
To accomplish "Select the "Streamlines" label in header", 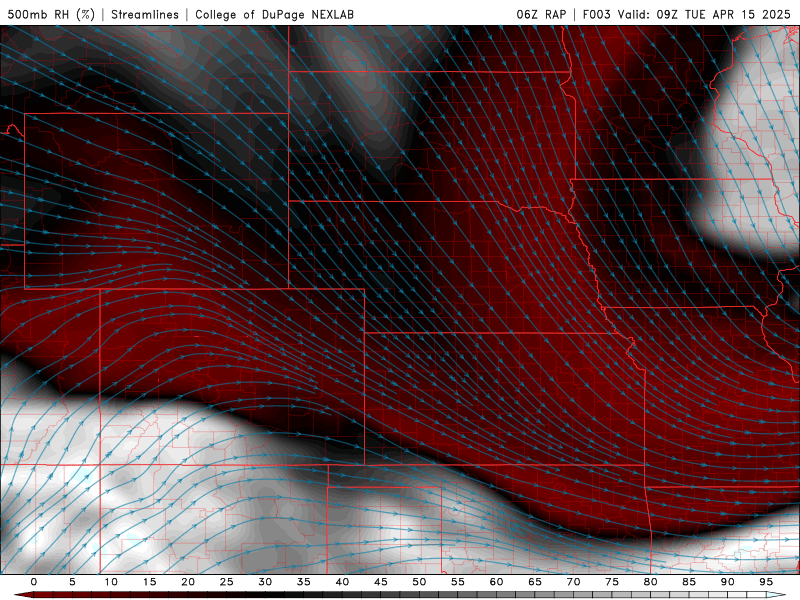I will 145,14.
